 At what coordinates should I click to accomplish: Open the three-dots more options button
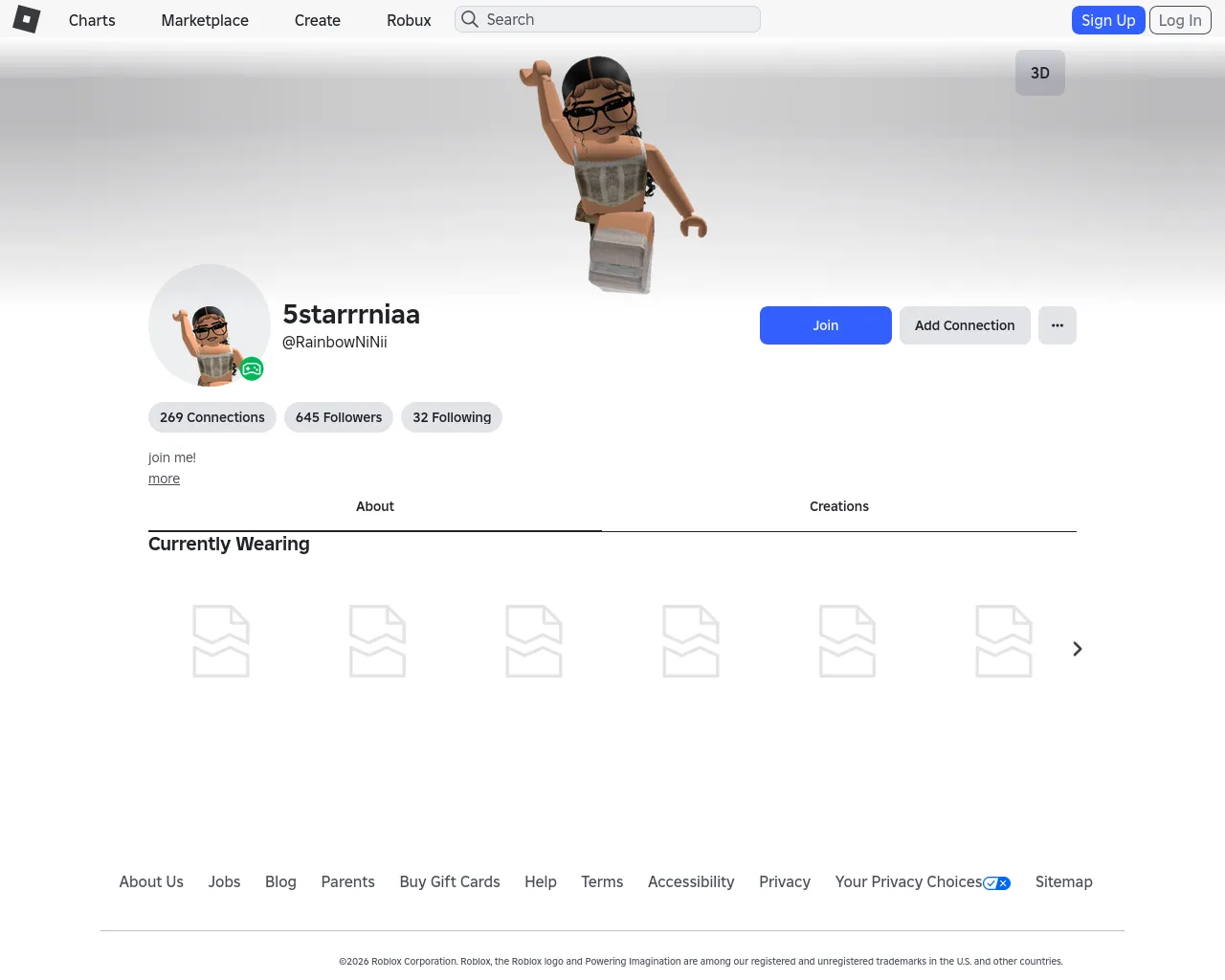[1058, 325]
